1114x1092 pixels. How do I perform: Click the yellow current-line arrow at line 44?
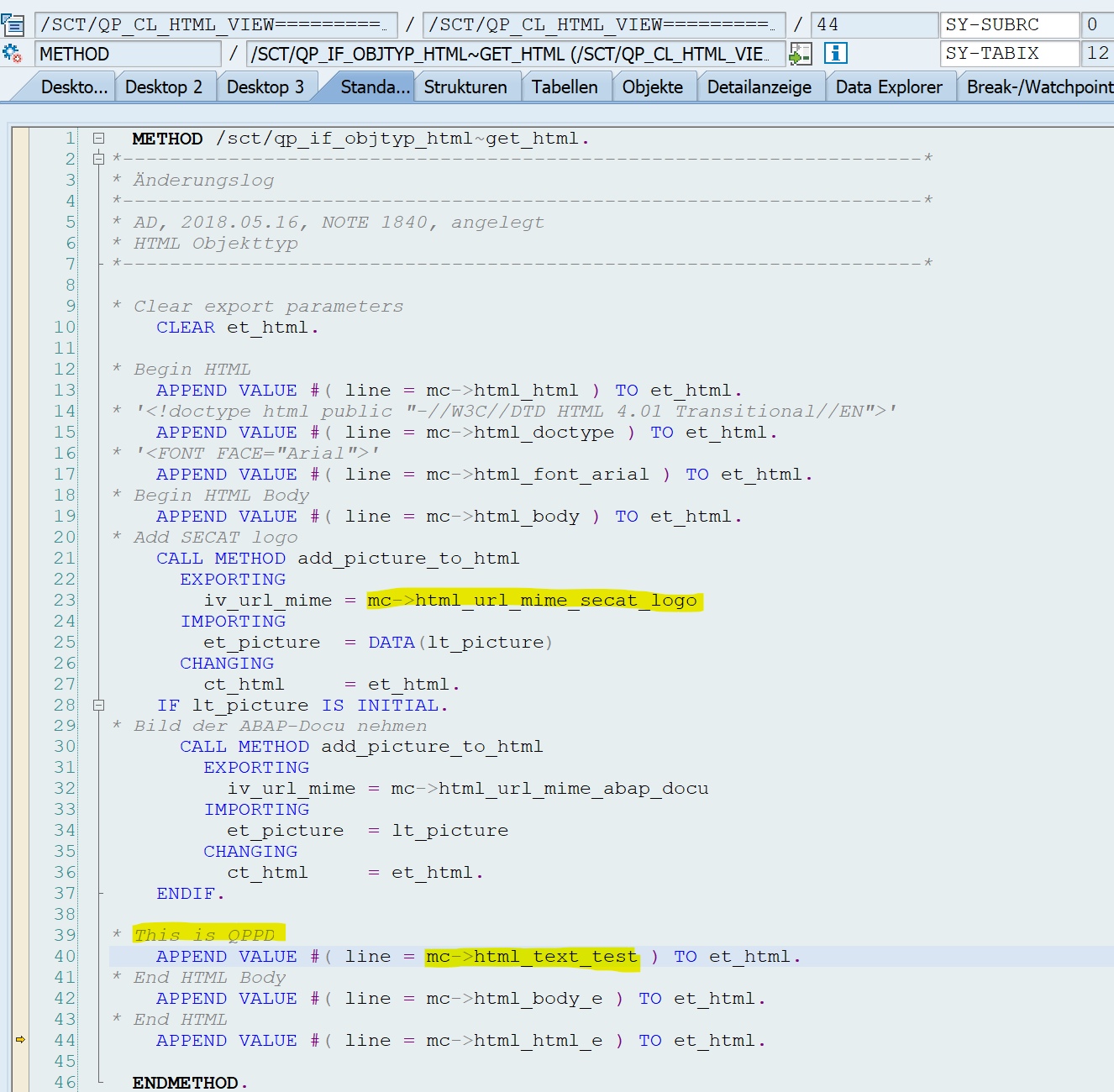pos(20,1040)
